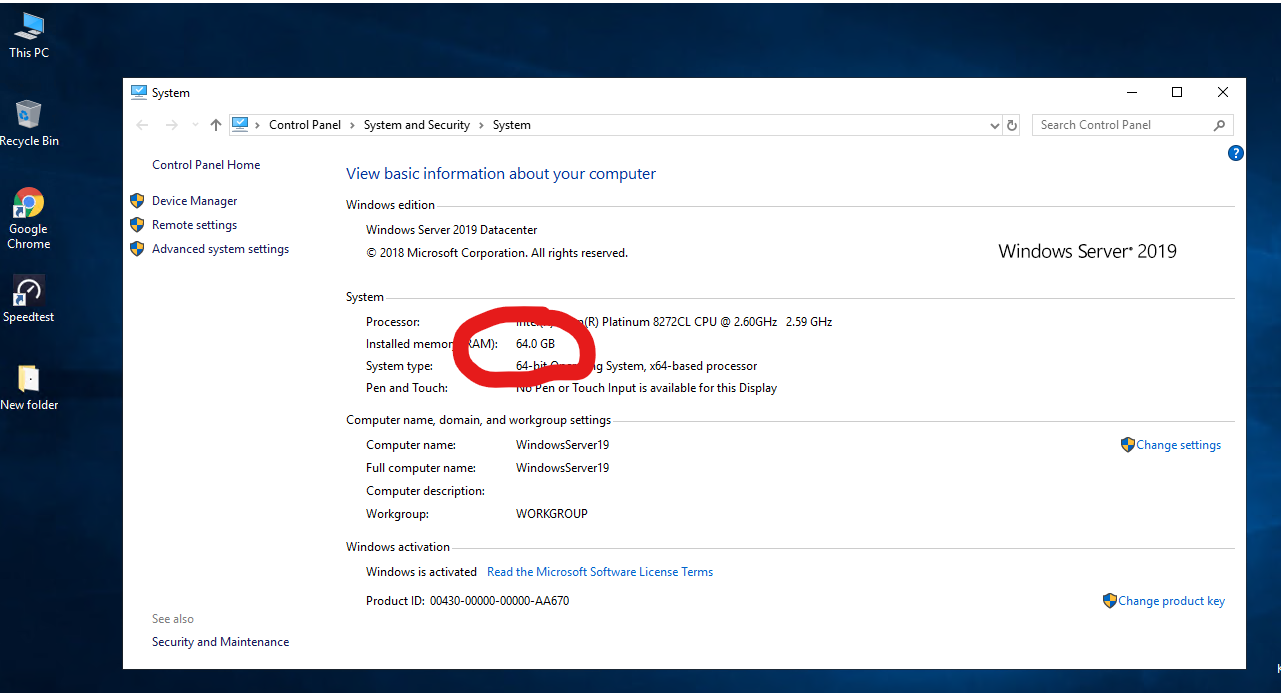The width and height of the screenshot is (1281, 693).
Task: Click shield icon beside Device Manager
Action: pos(138,201)
